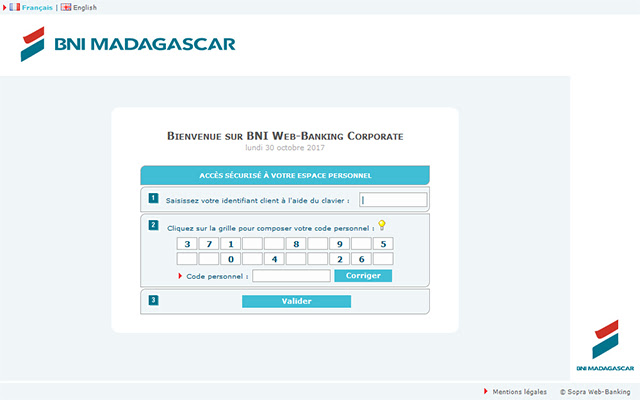Select digit 6 on the keypad grid
The width and height of the screenshot is (640, 400).
[361, 259]
